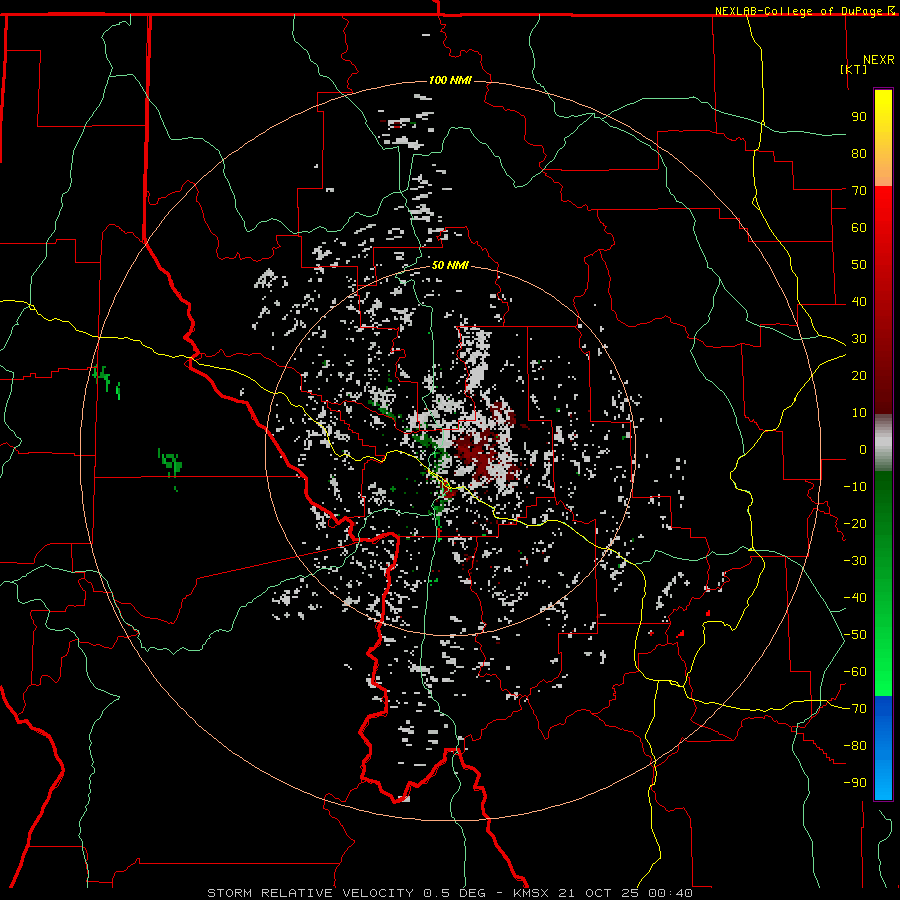Screen dimensions: 900x900
Task: Click the -30 value on velocity scale
Action: tap(855, 561)
